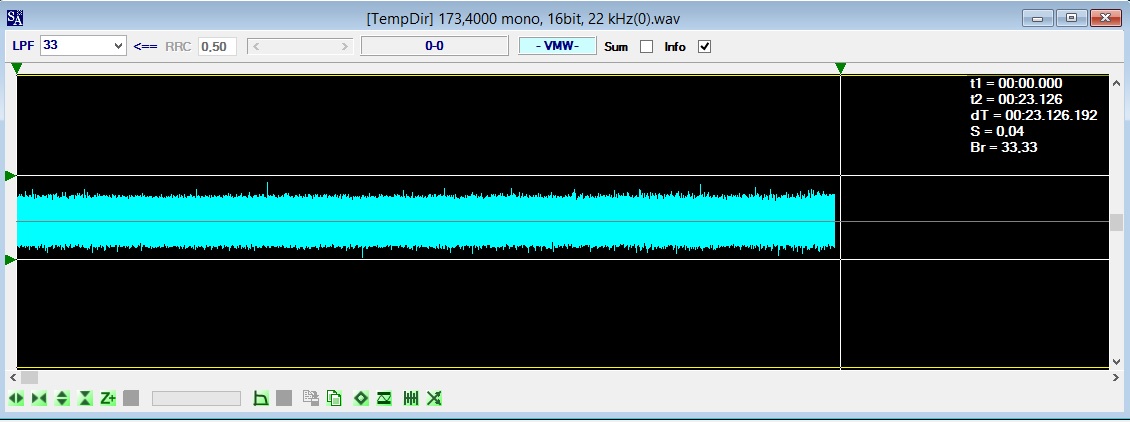The image size is (1130, 422).
Task: Click the t1 = 00:00.000 readout
Action: [1016, 84]
